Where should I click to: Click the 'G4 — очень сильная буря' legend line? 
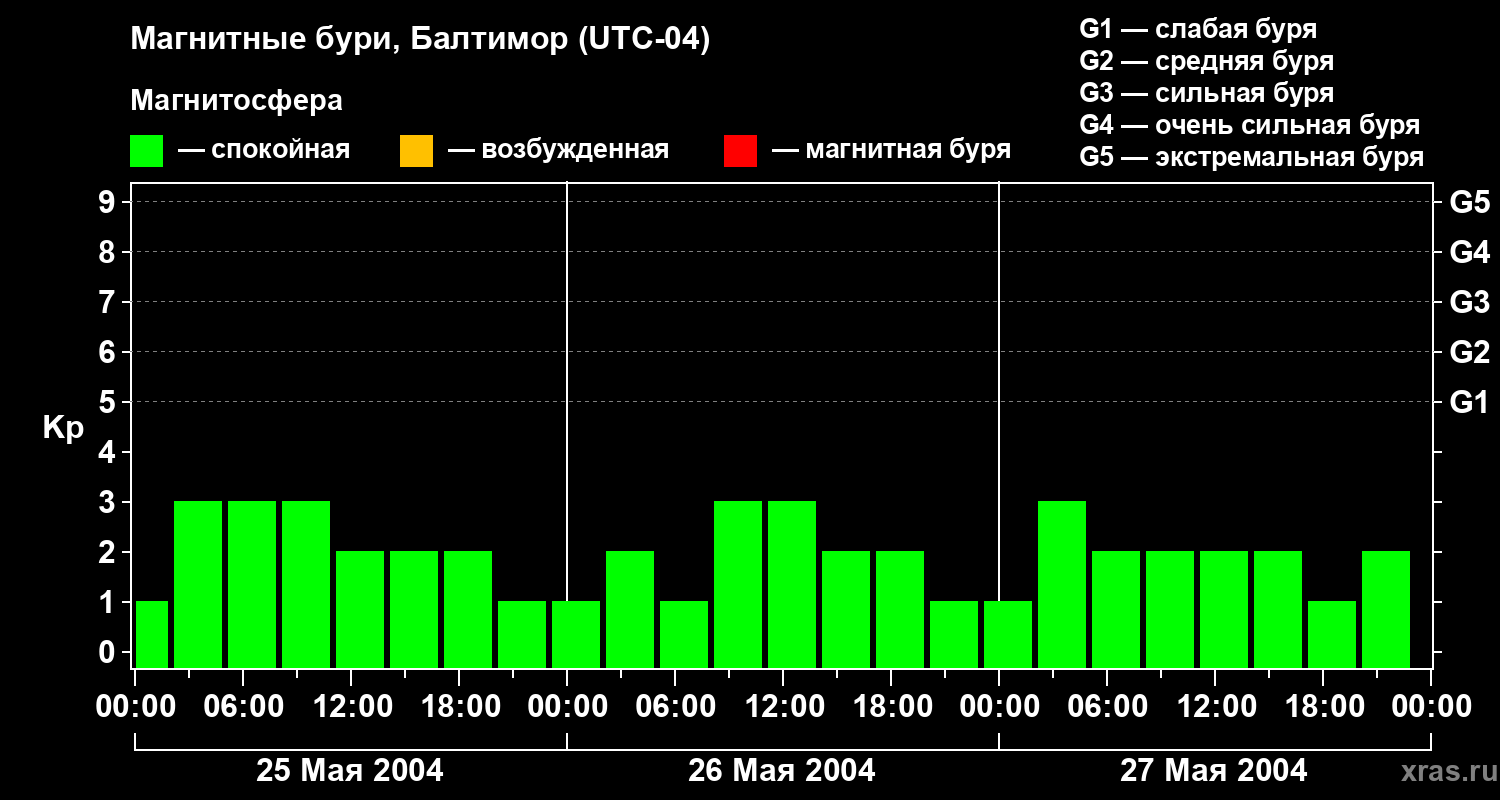pyautogui.click(x=1250, y=125)
